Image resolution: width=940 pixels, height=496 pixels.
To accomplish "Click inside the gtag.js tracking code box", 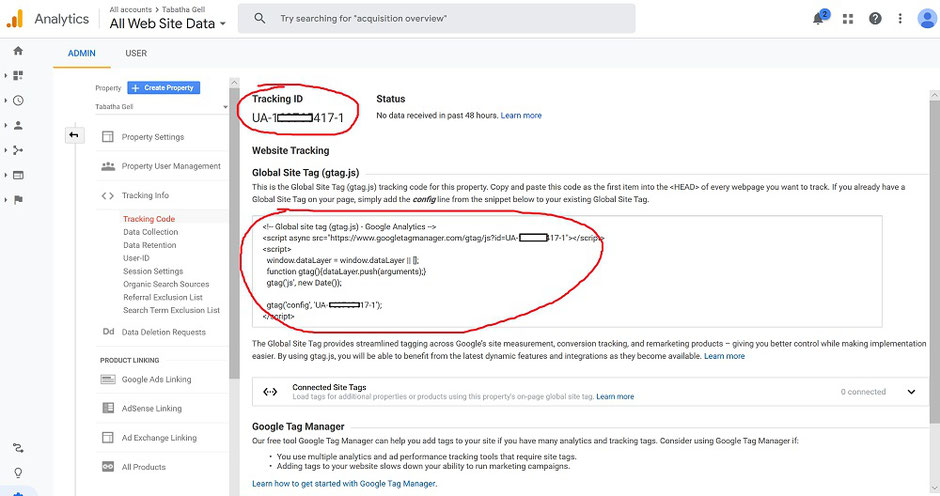I will (x=567, y=271).
